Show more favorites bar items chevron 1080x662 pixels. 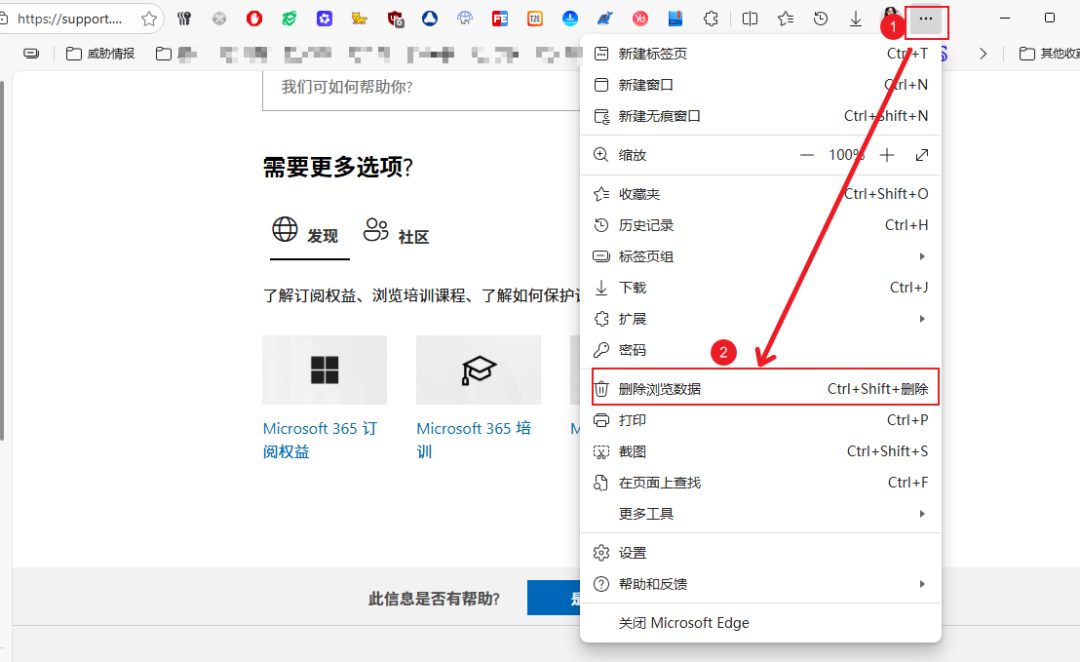tap(983, 53)
